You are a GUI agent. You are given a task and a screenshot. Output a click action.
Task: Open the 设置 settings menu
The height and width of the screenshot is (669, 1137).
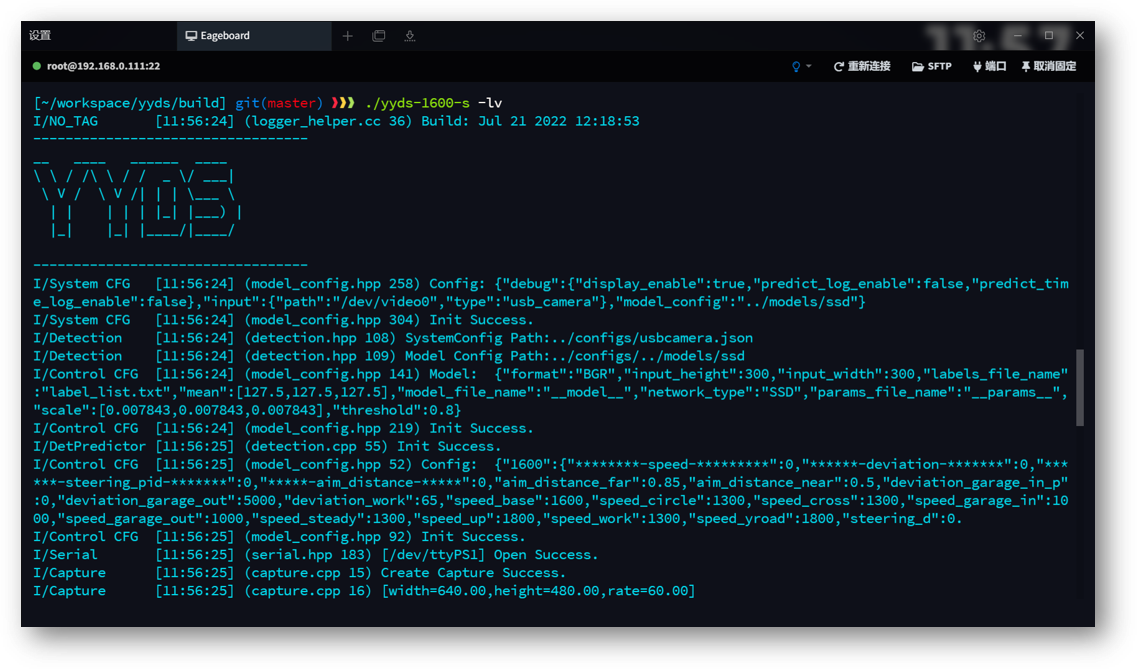click(40, 36)
